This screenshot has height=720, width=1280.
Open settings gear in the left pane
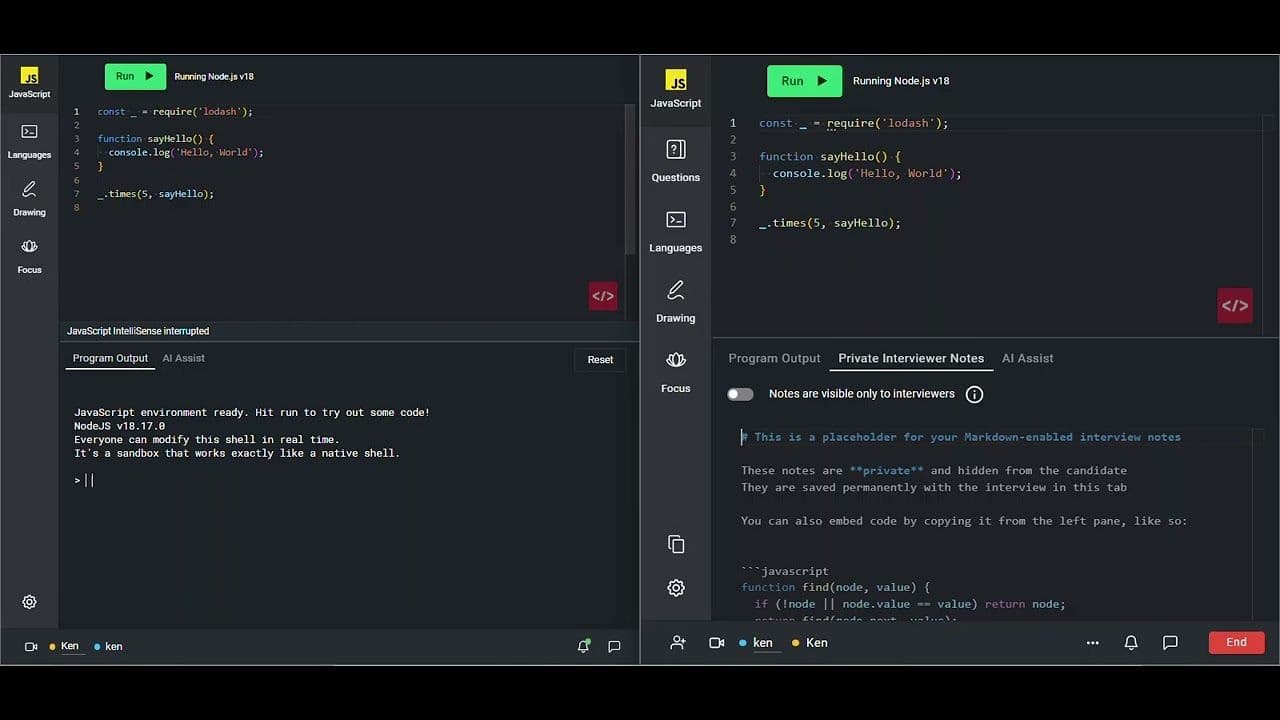29,602
